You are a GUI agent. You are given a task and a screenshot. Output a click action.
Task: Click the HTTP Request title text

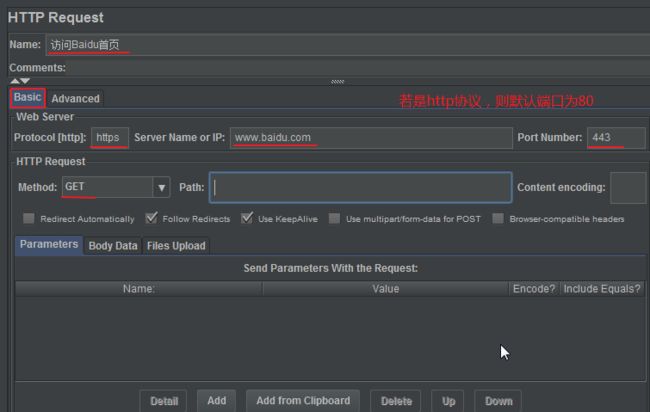[56, 18]
